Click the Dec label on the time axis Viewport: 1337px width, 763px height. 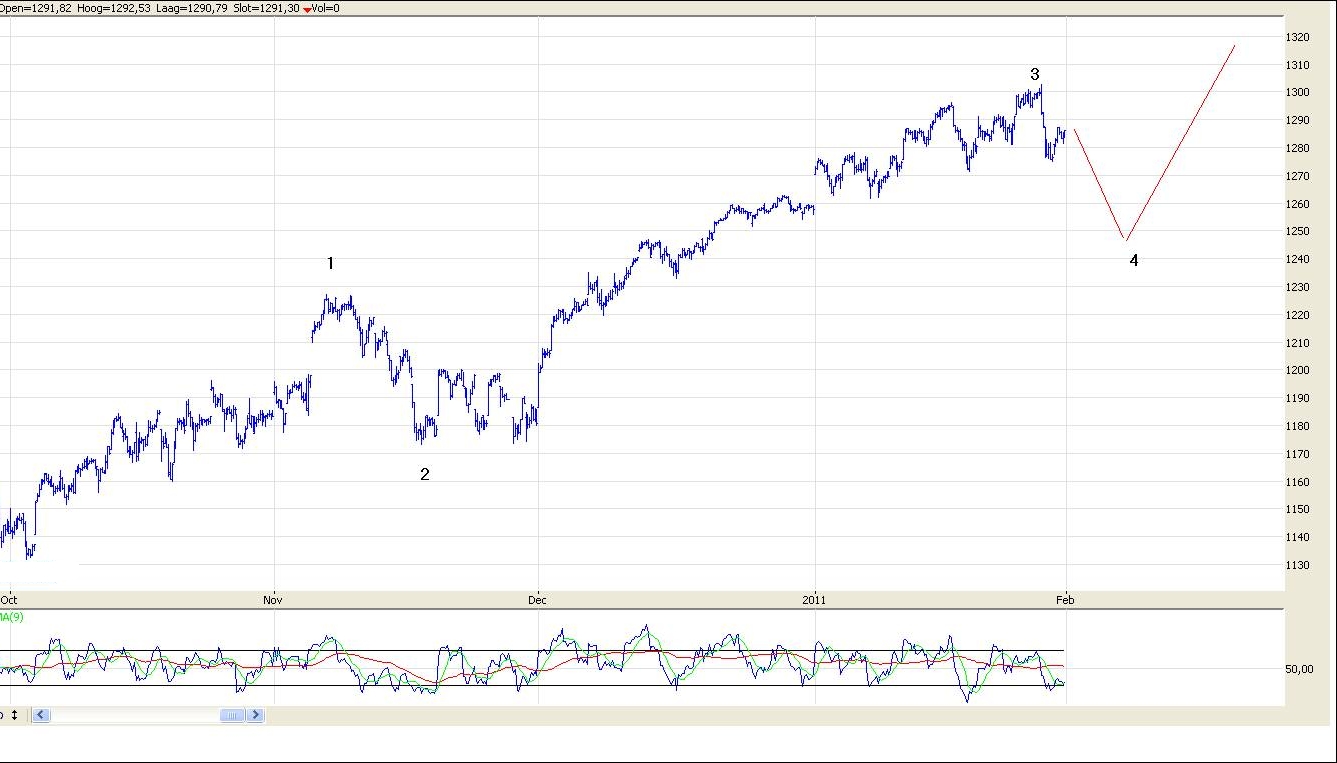pyautogui.click(x=538, y=600)
